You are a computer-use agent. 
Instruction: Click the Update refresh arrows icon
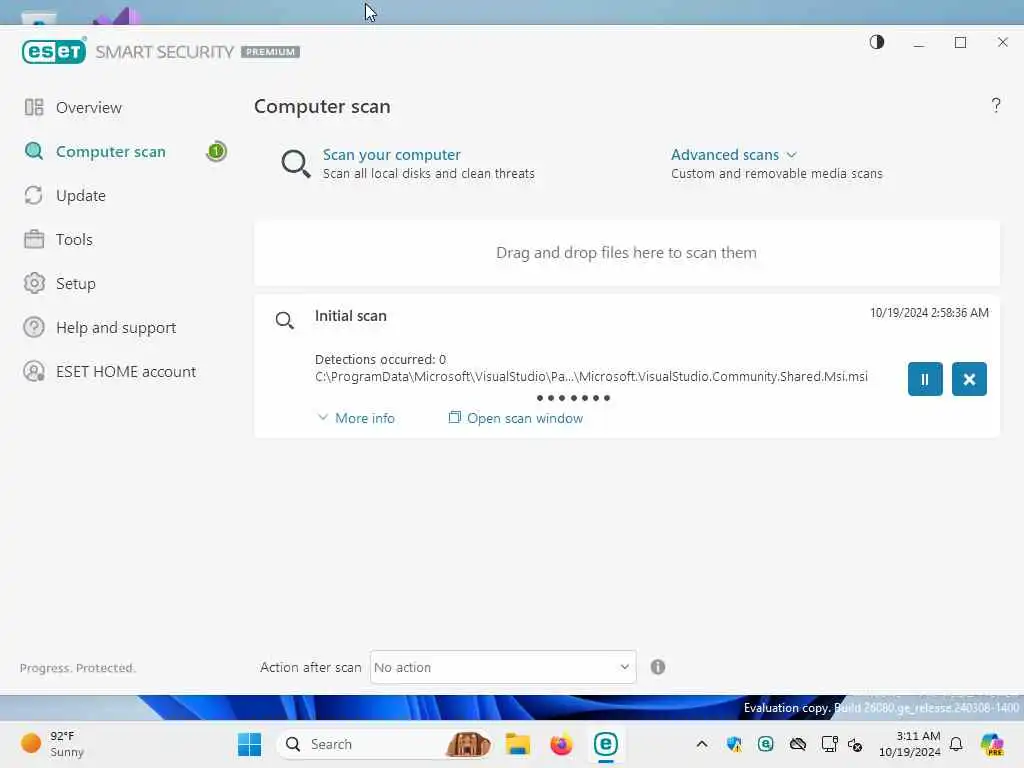pyautogui.click(x=34, y=195)
